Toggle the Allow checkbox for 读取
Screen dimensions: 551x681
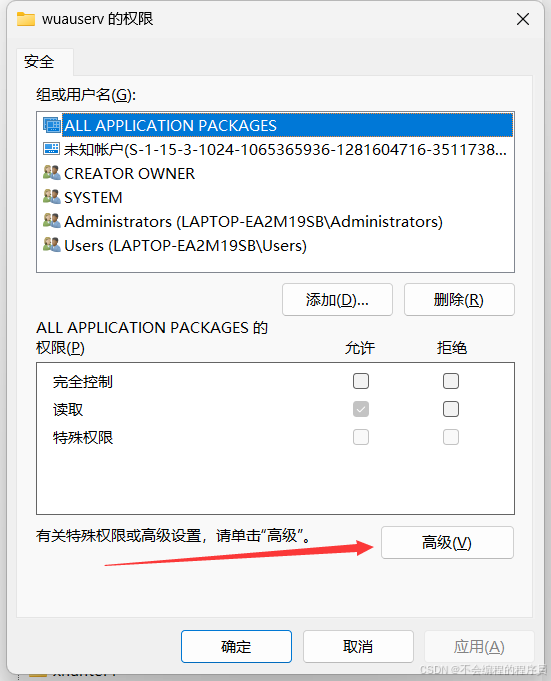click(361, 409)
